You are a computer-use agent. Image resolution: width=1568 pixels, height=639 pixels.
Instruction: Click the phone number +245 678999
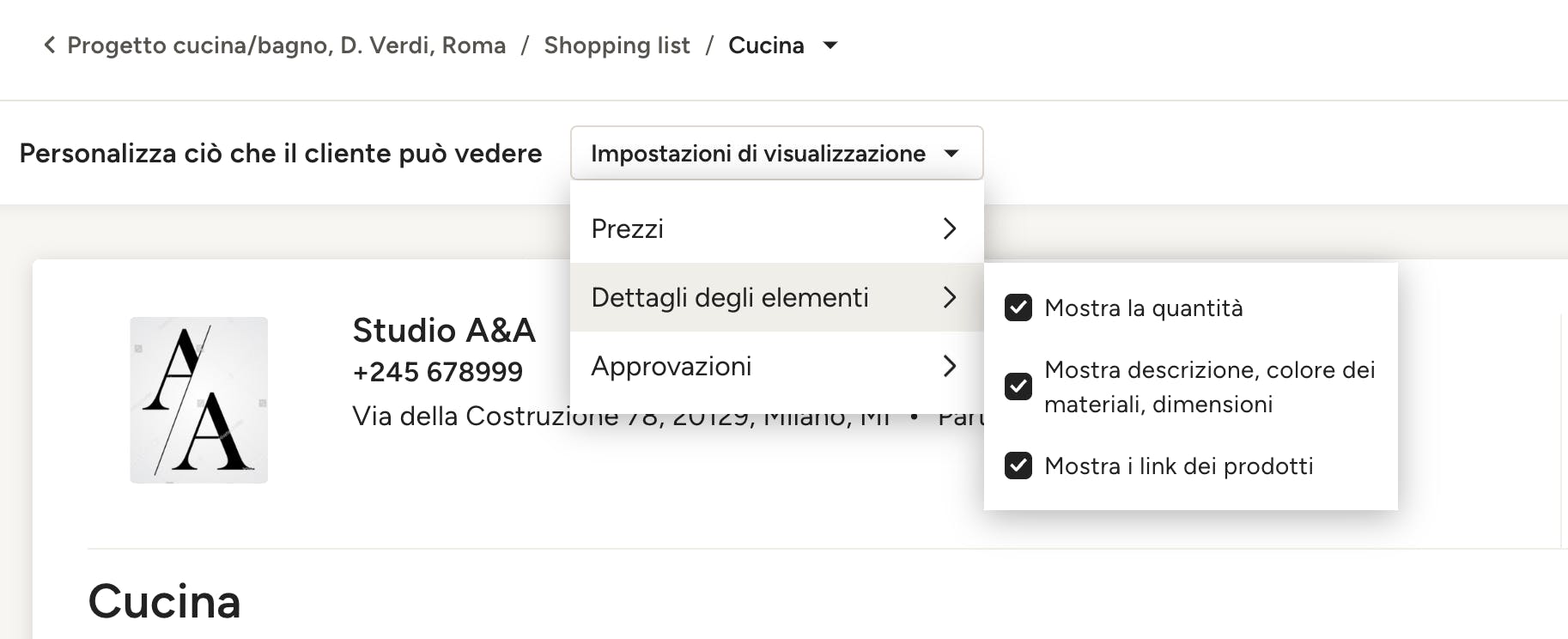click(x=437, y=372)
